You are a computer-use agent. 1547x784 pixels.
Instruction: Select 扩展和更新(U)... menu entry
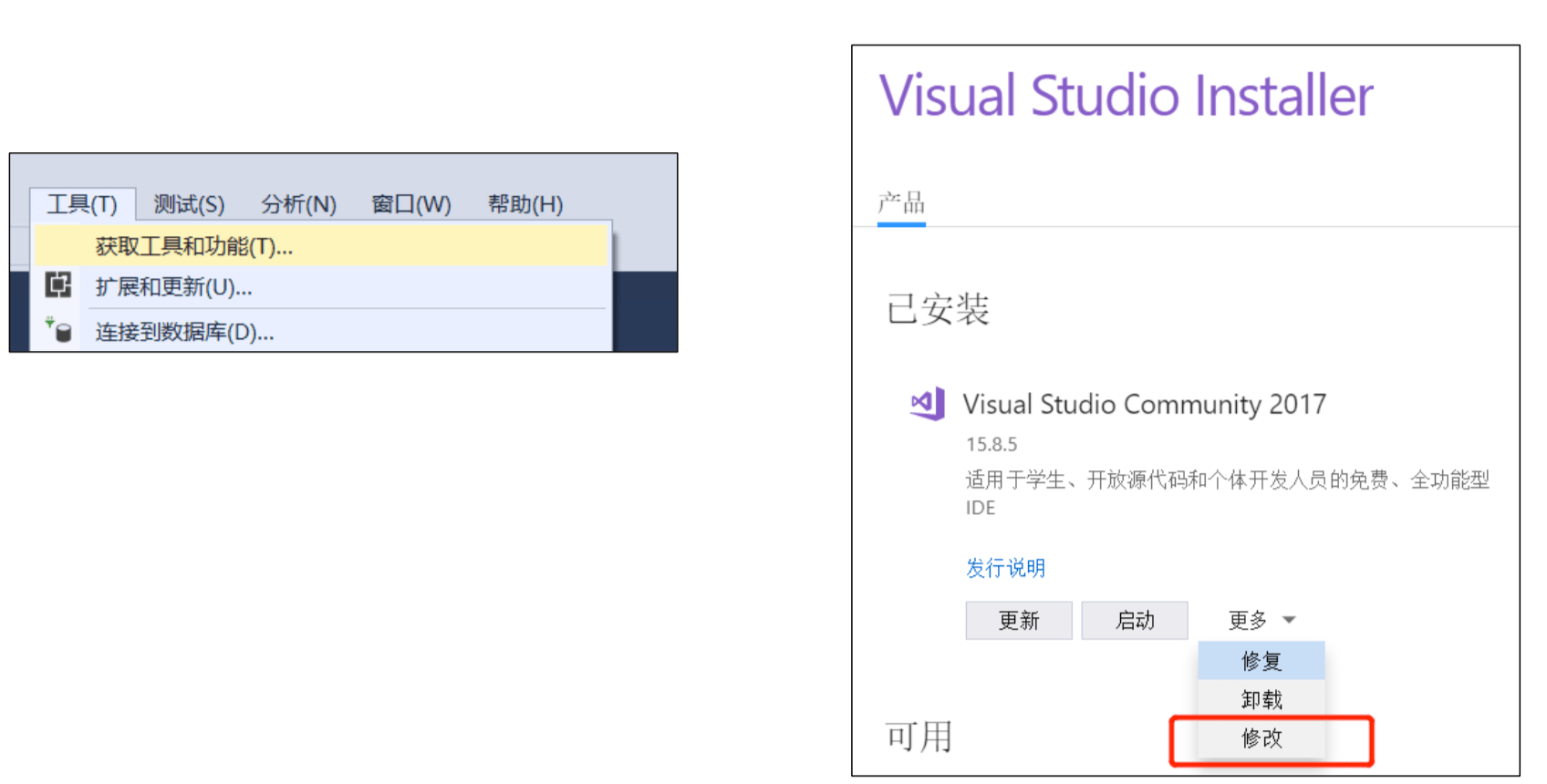point(321,287)
